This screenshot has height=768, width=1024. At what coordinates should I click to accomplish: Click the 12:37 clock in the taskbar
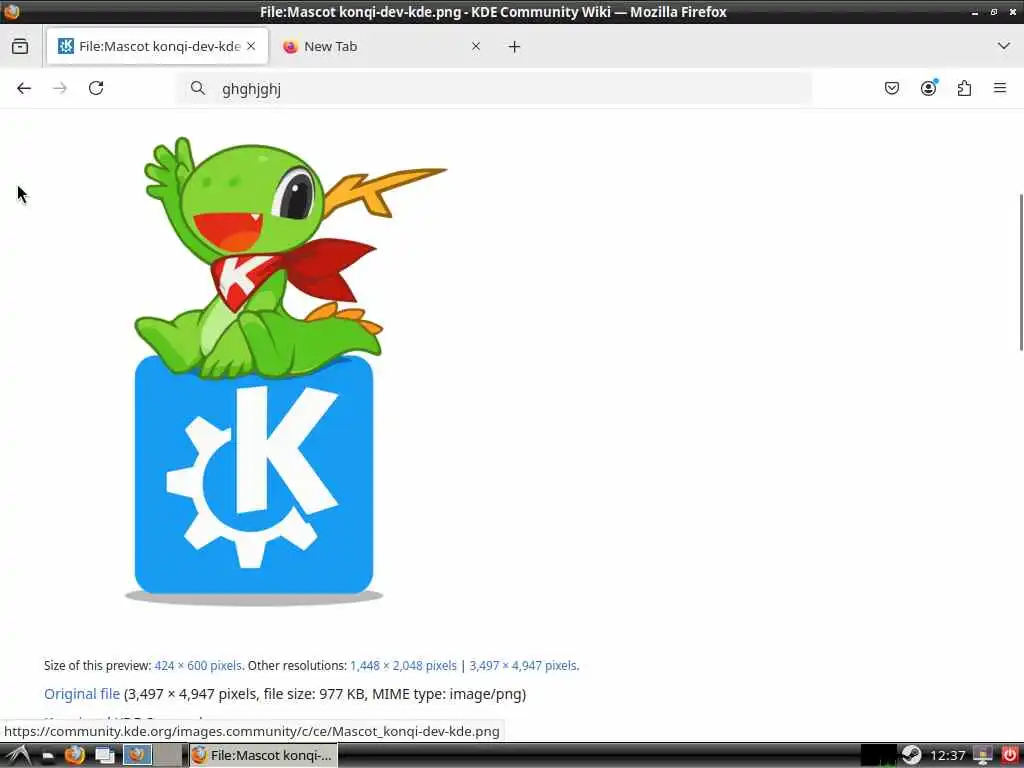[x=947, y=756]
